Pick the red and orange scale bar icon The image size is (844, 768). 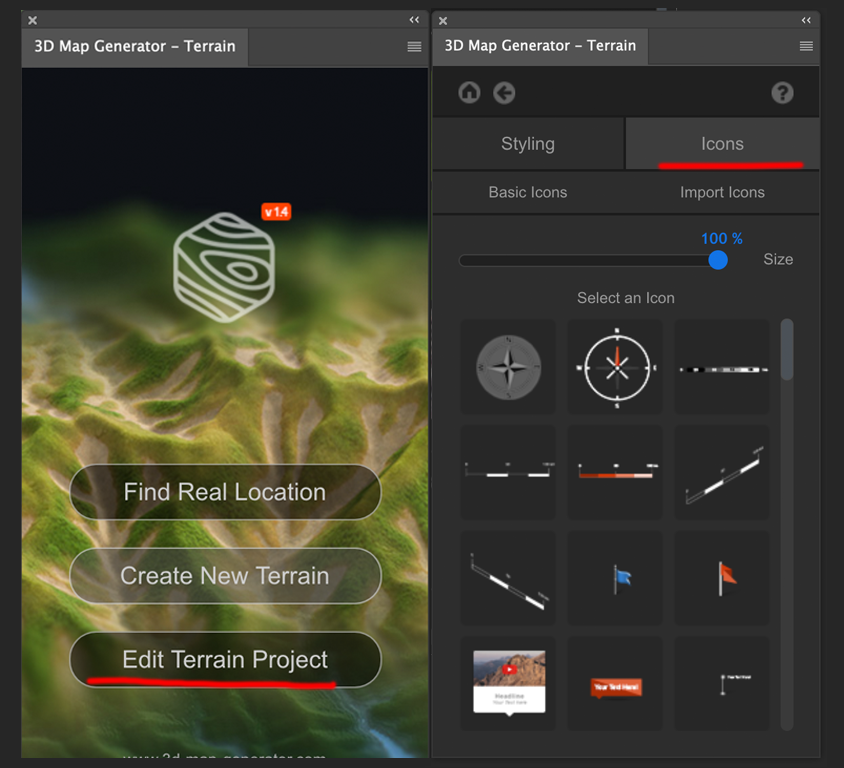pos(615,473)
